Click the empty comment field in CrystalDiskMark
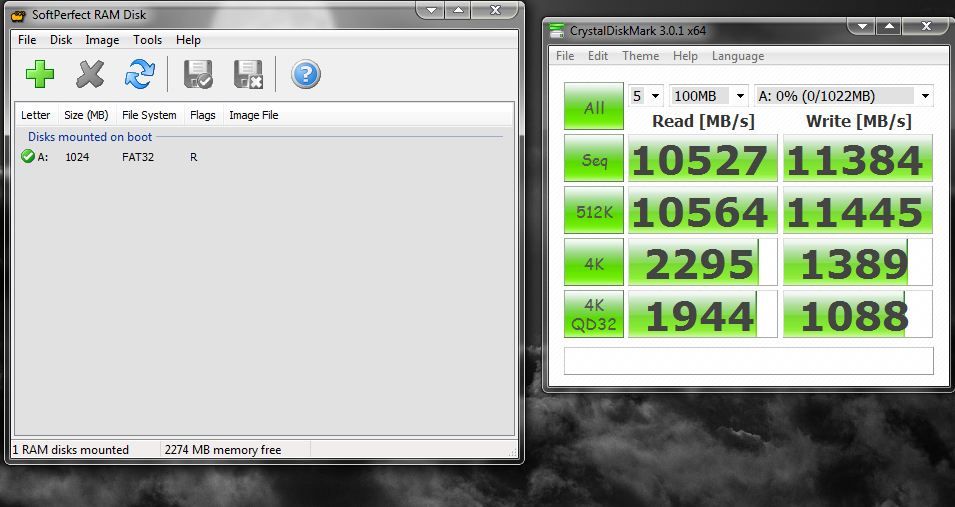Screen dimensions: 955x507 (749, 361)
